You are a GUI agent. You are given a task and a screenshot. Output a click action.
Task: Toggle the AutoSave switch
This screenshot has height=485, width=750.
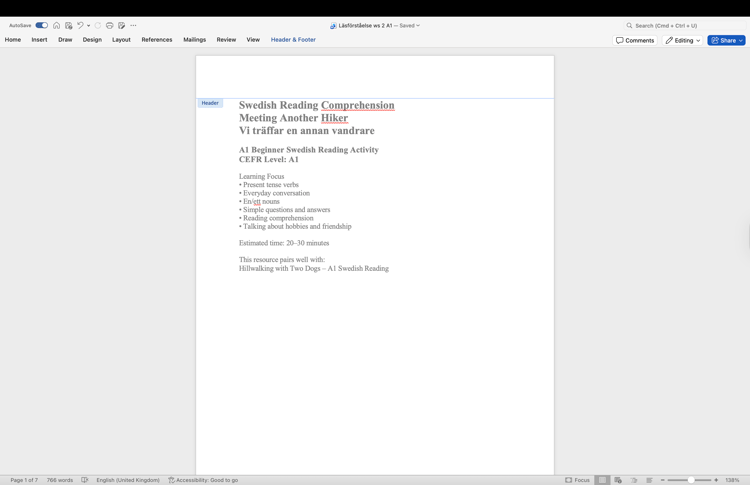(42, 25)
